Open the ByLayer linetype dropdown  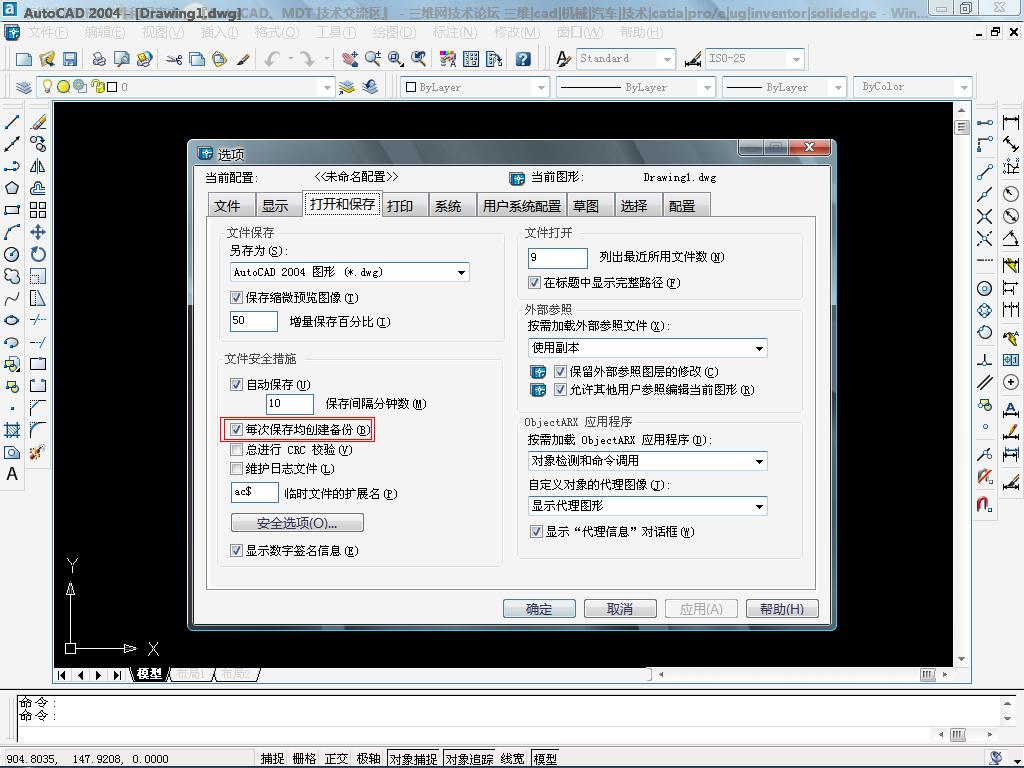(x=706, y=87)
